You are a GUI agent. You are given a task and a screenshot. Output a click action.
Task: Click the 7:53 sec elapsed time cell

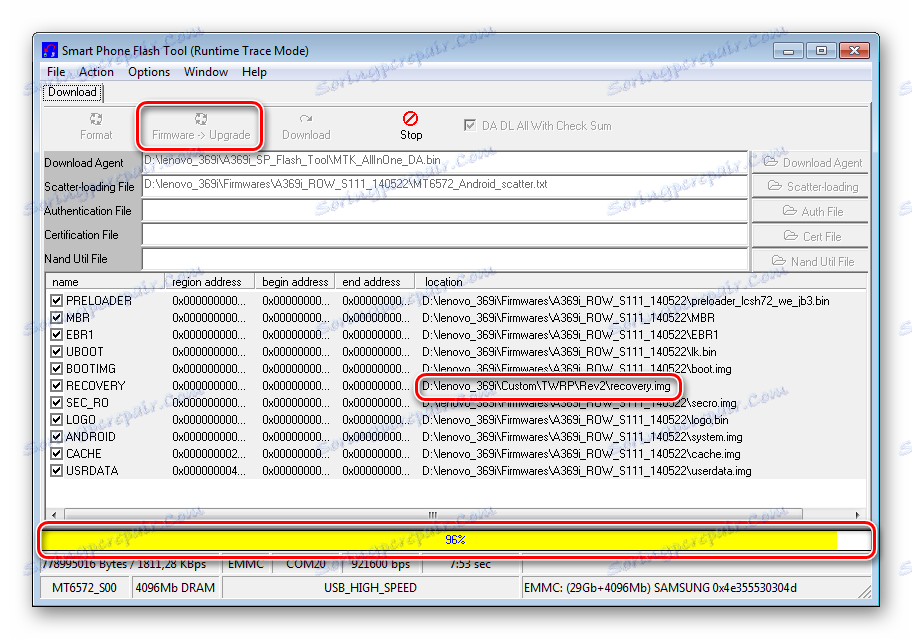470,564
